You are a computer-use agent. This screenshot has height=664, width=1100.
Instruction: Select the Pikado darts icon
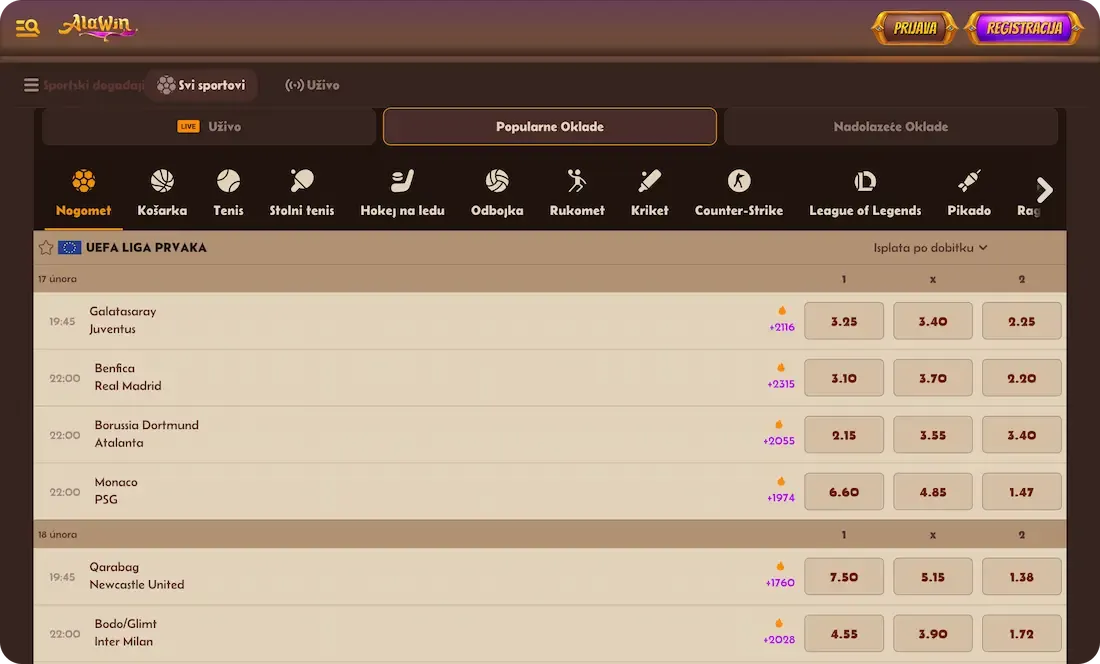(x=968, y=180)
